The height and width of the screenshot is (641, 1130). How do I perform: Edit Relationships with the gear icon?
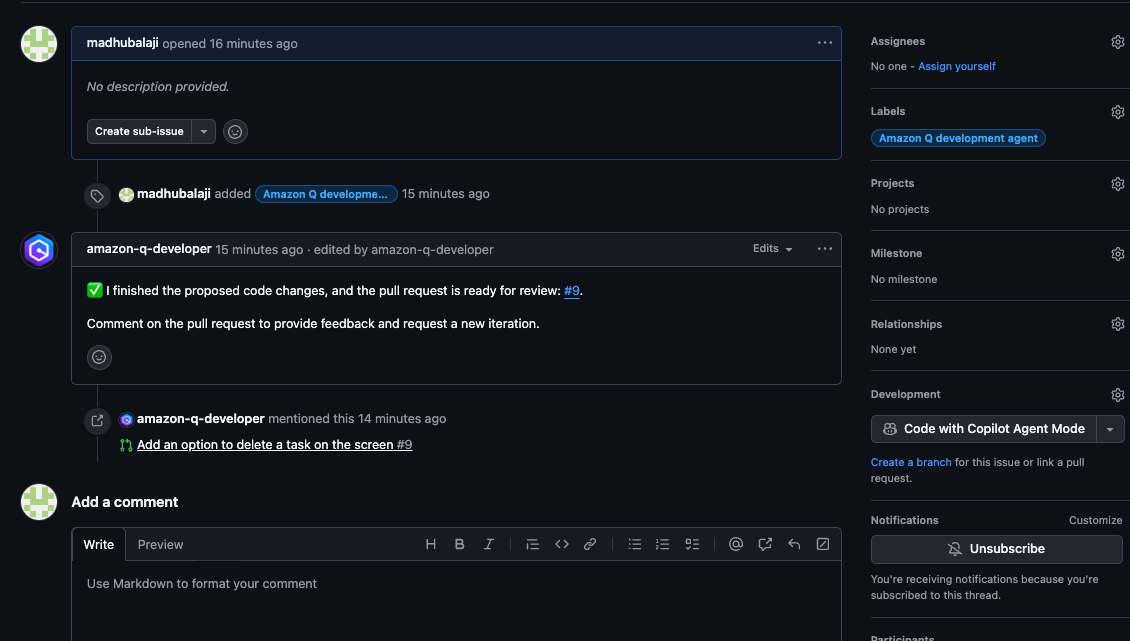[1117, 324]
